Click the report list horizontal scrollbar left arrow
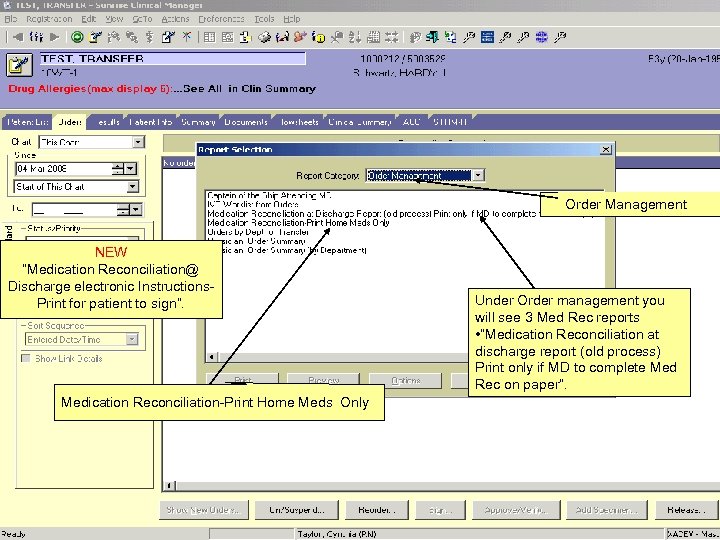This screenshot has height=540, width=720. 211,357
